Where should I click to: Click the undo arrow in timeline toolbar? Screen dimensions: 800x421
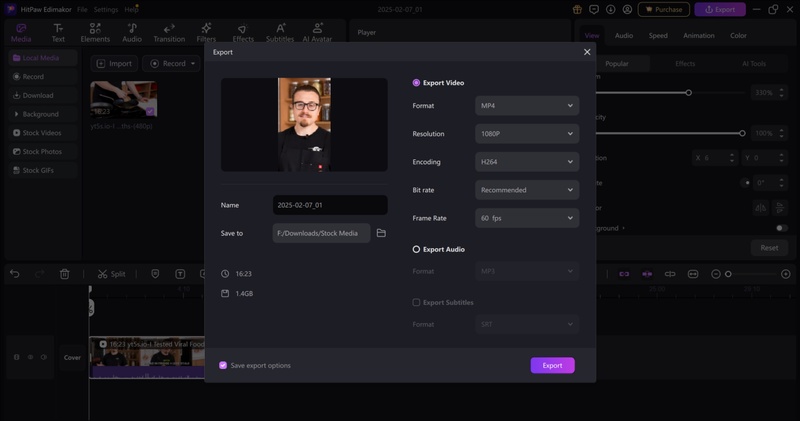pos(15,274)
